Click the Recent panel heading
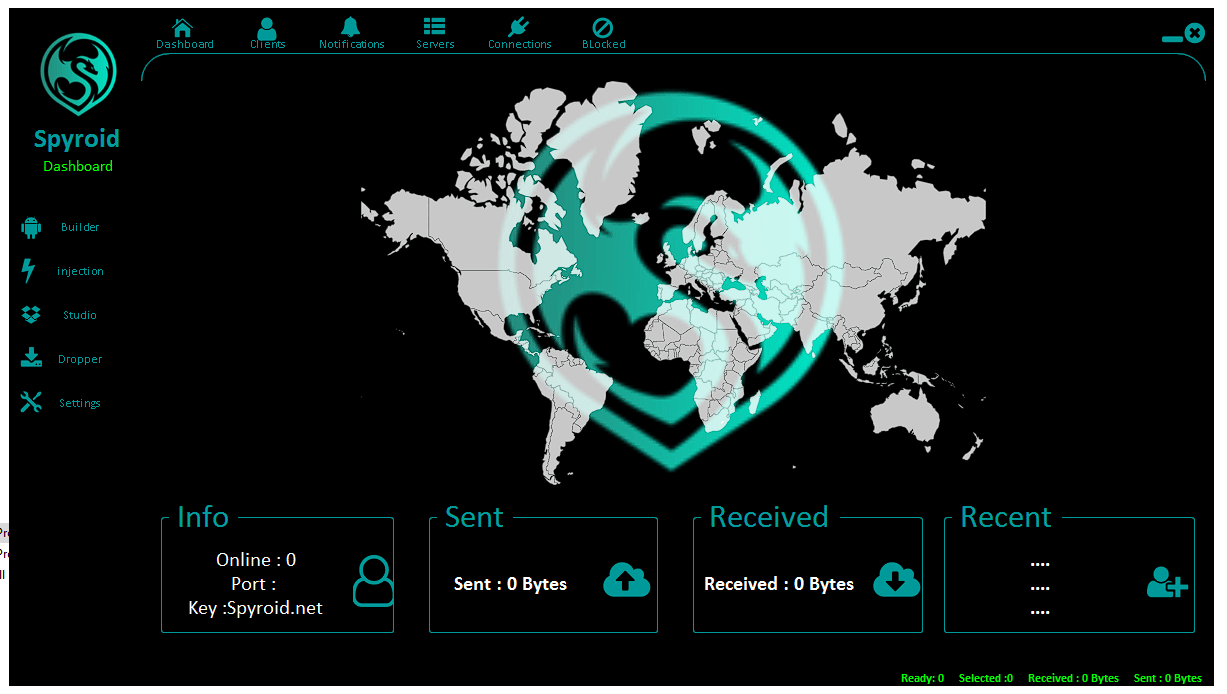Image resolution: width=1227 pixels, height=694 pixels. 1006,517
